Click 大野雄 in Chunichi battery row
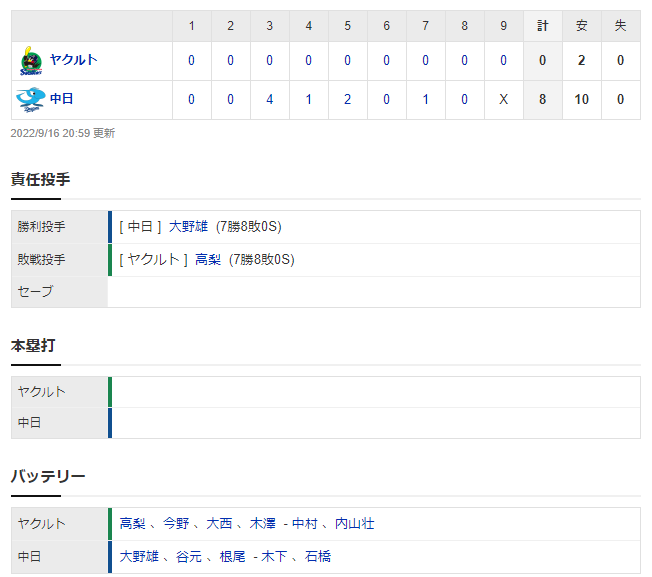652x577 pixels. coord(139,556)
